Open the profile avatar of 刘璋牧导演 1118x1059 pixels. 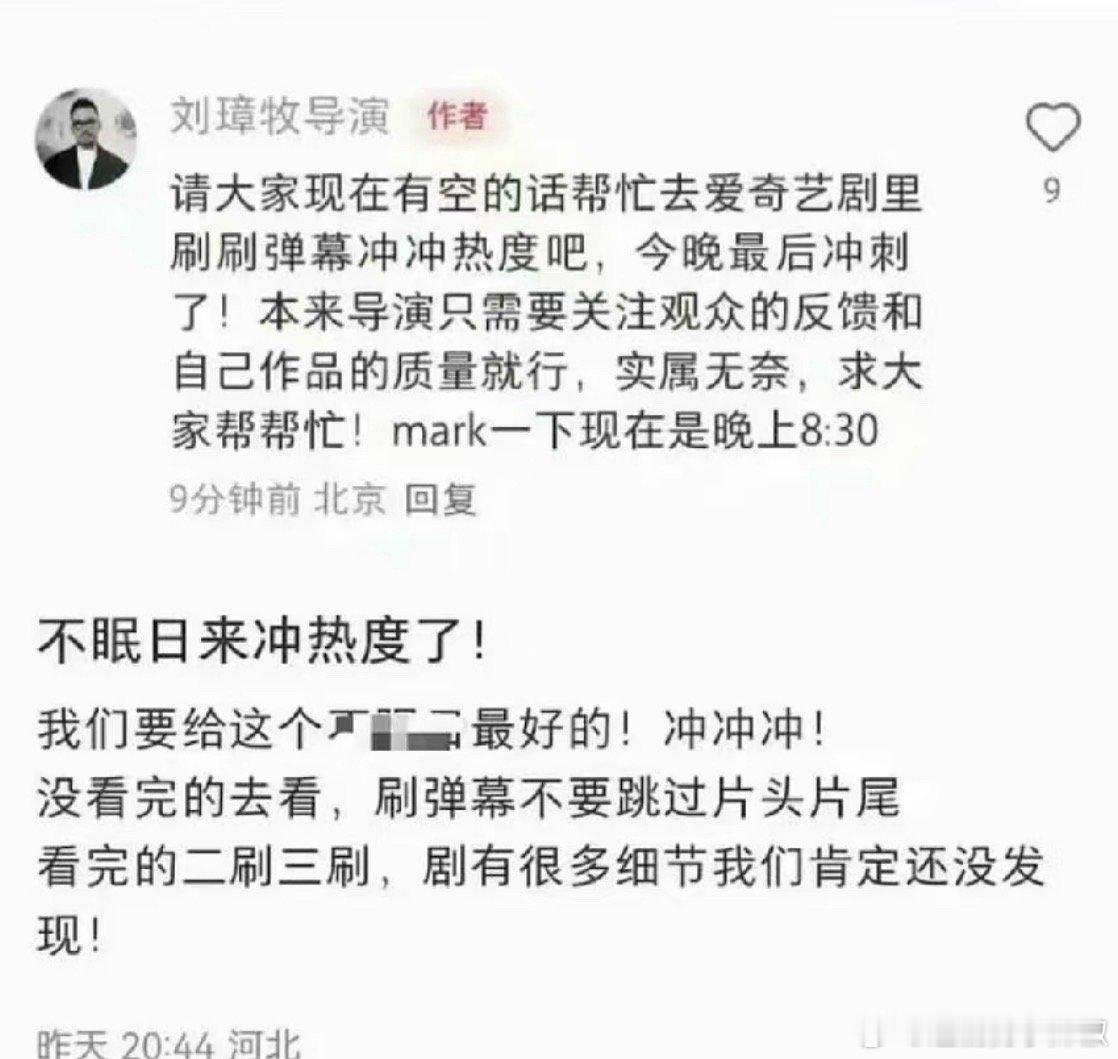tap(86, 139)
